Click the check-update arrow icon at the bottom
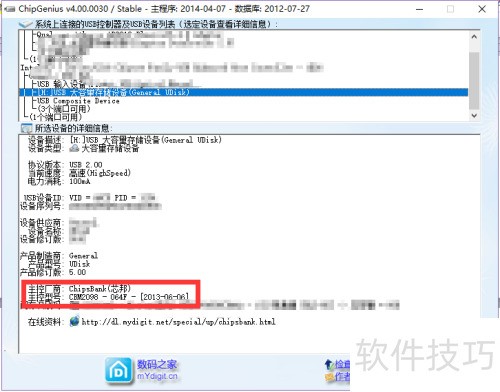This screenshot has width=500, height=392. point(328,364)
